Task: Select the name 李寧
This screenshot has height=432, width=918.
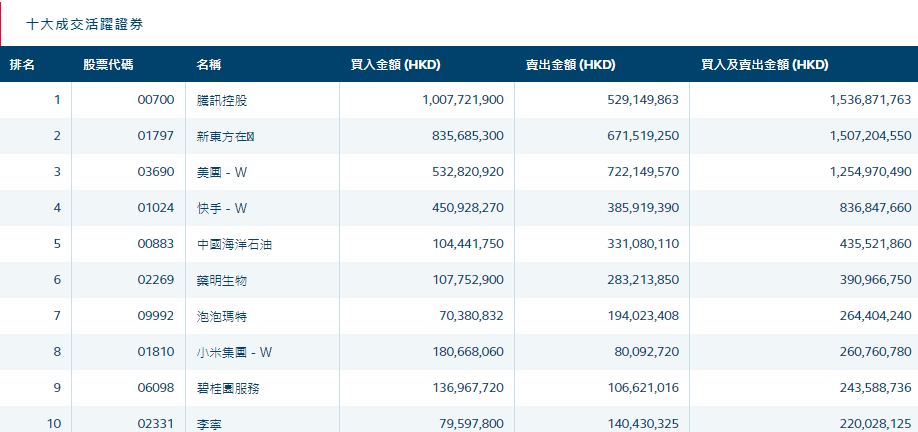Action: [210, 424]
